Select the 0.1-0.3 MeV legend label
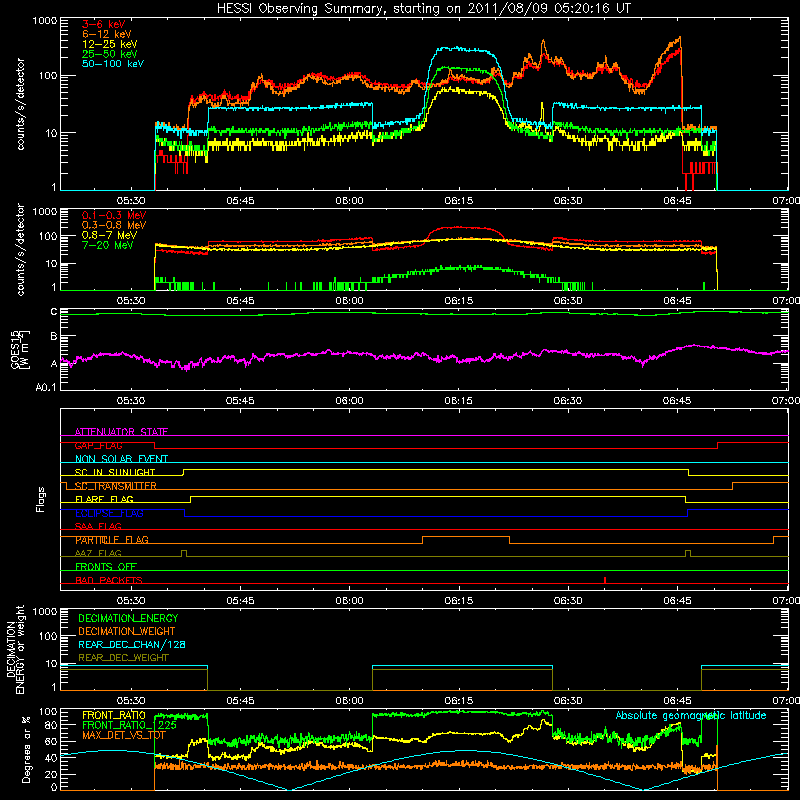This screenshot has width=800, height=800. 114,215
